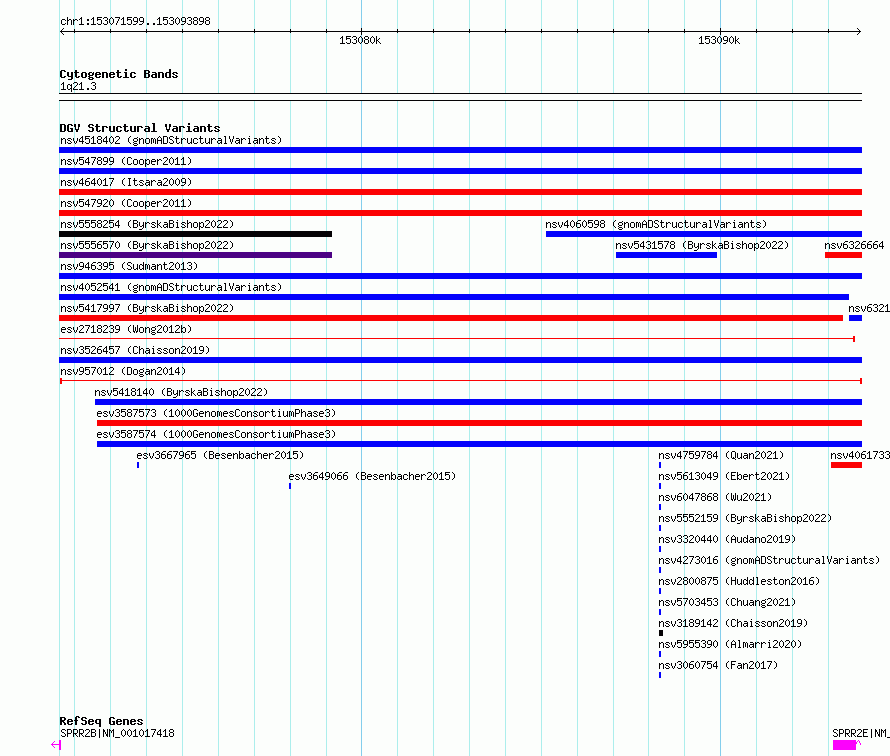Click the blue nsv5431578 variant bar
Image resolution: width=890 pixels, height=756 pixels.
point(666,255)
